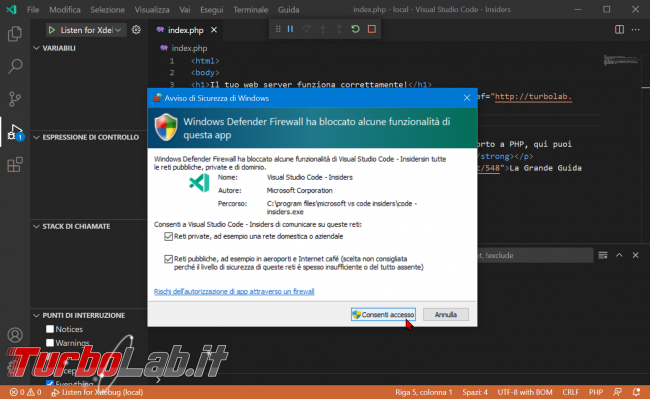The image size is (650, 399).
Task: Maximize the bottom panel with chevron up
Action: (619, 255)
